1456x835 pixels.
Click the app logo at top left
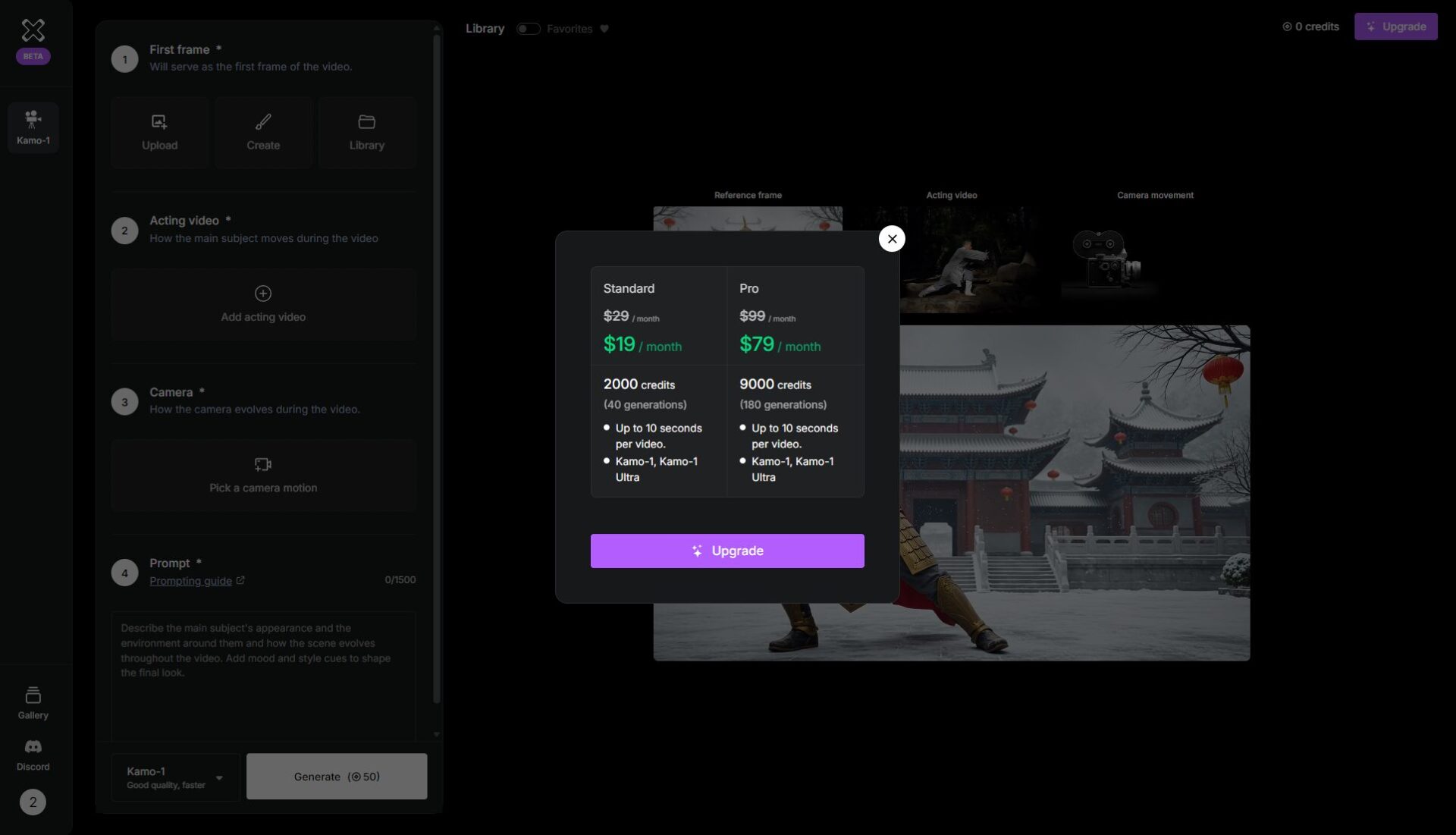(x=33, y=30)
